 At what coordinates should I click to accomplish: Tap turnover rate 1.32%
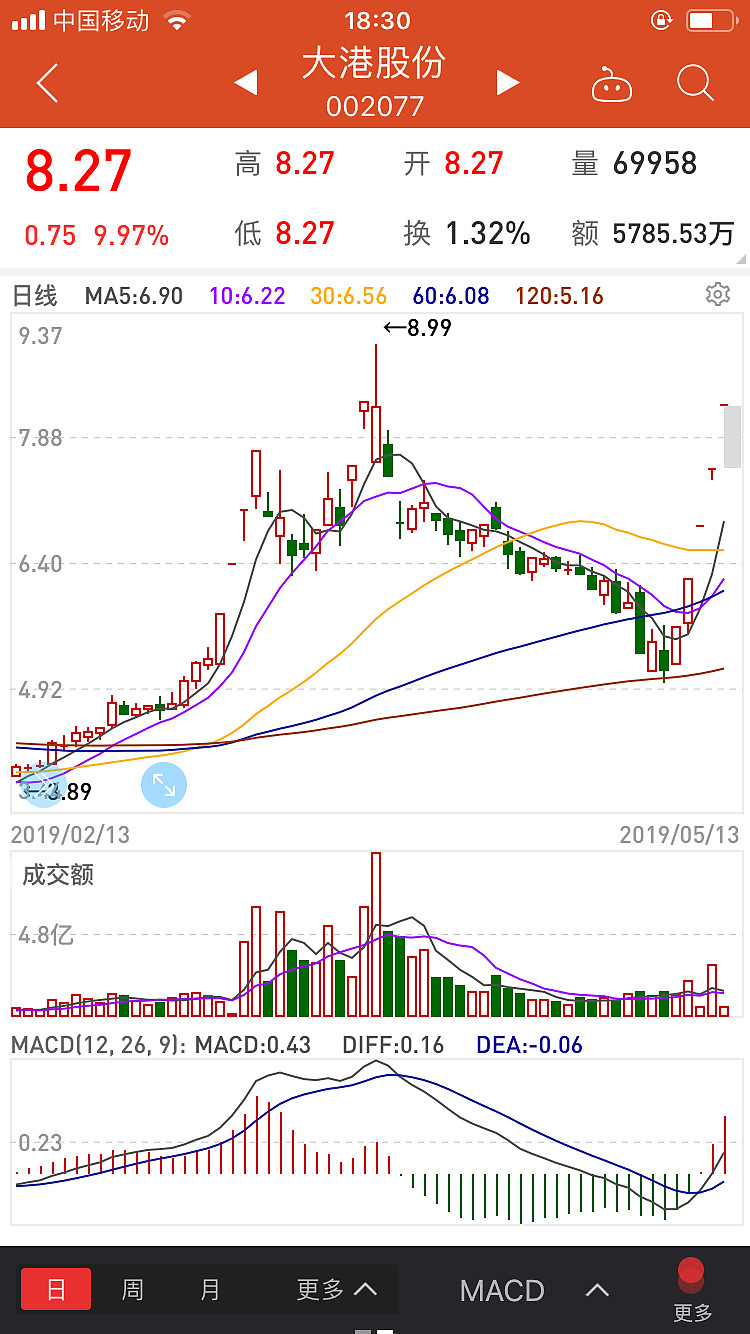[x=487, y=233]
